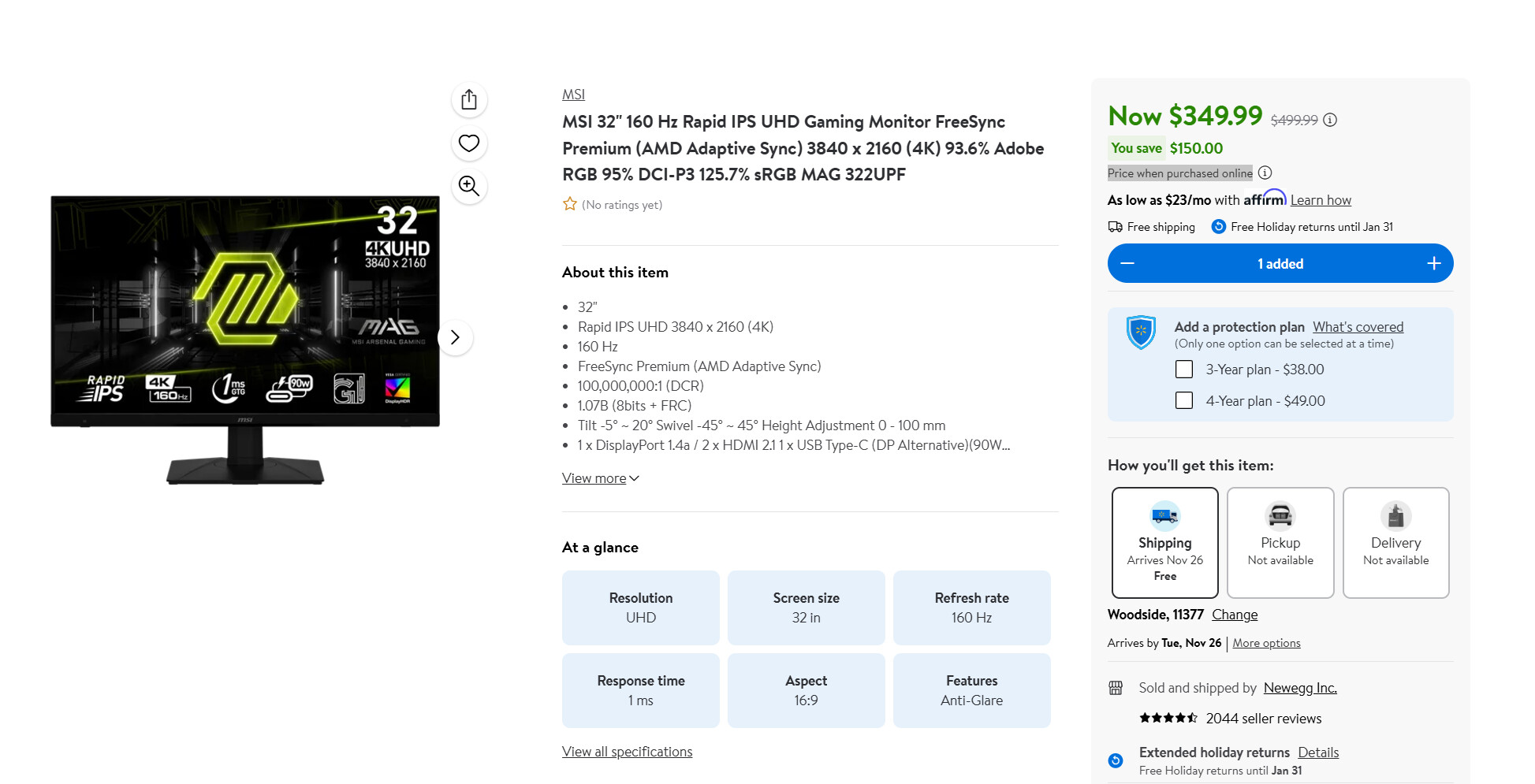This screenshot has width=1535, height=784.
Task: Select the Pickup option tile
Action: coord(1280,543)
